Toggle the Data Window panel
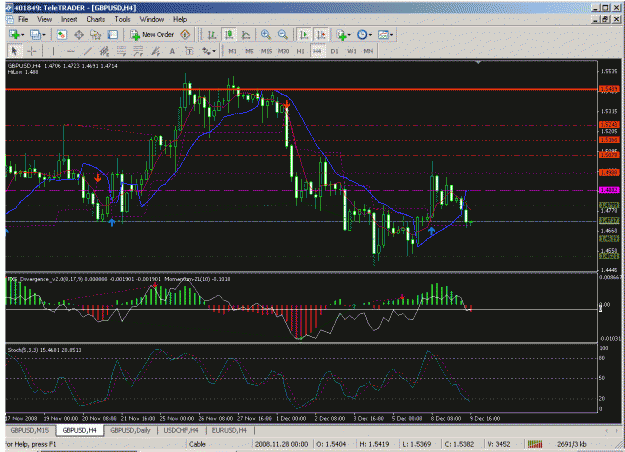This screenshot has width=625, height=452. [x=79, y=35]
